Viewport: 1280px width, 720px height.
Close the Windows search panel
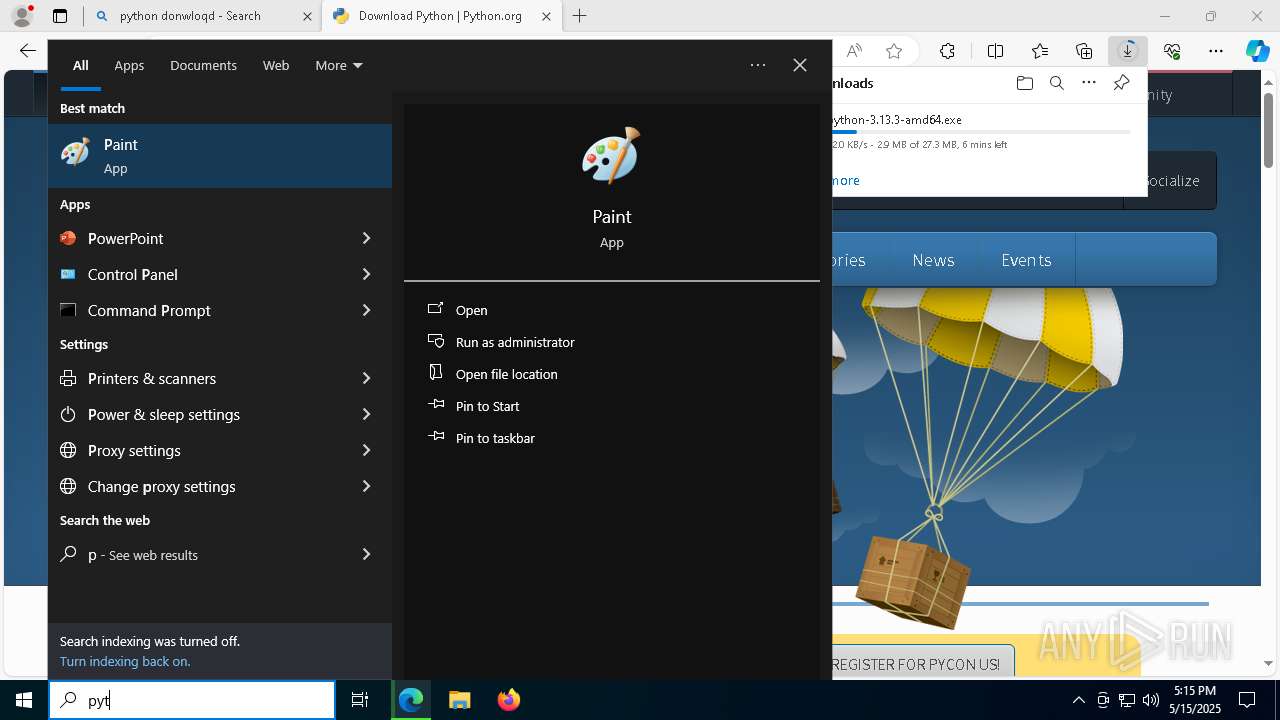pos(800,65)
